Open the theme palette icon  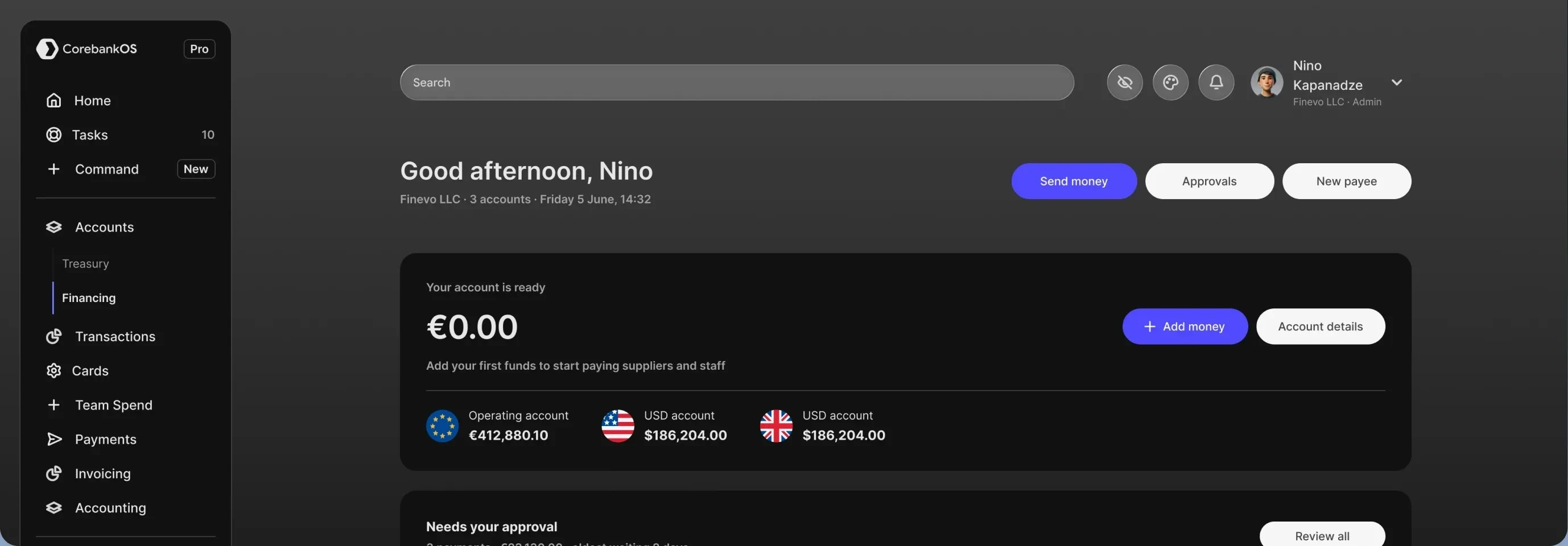1170,82
